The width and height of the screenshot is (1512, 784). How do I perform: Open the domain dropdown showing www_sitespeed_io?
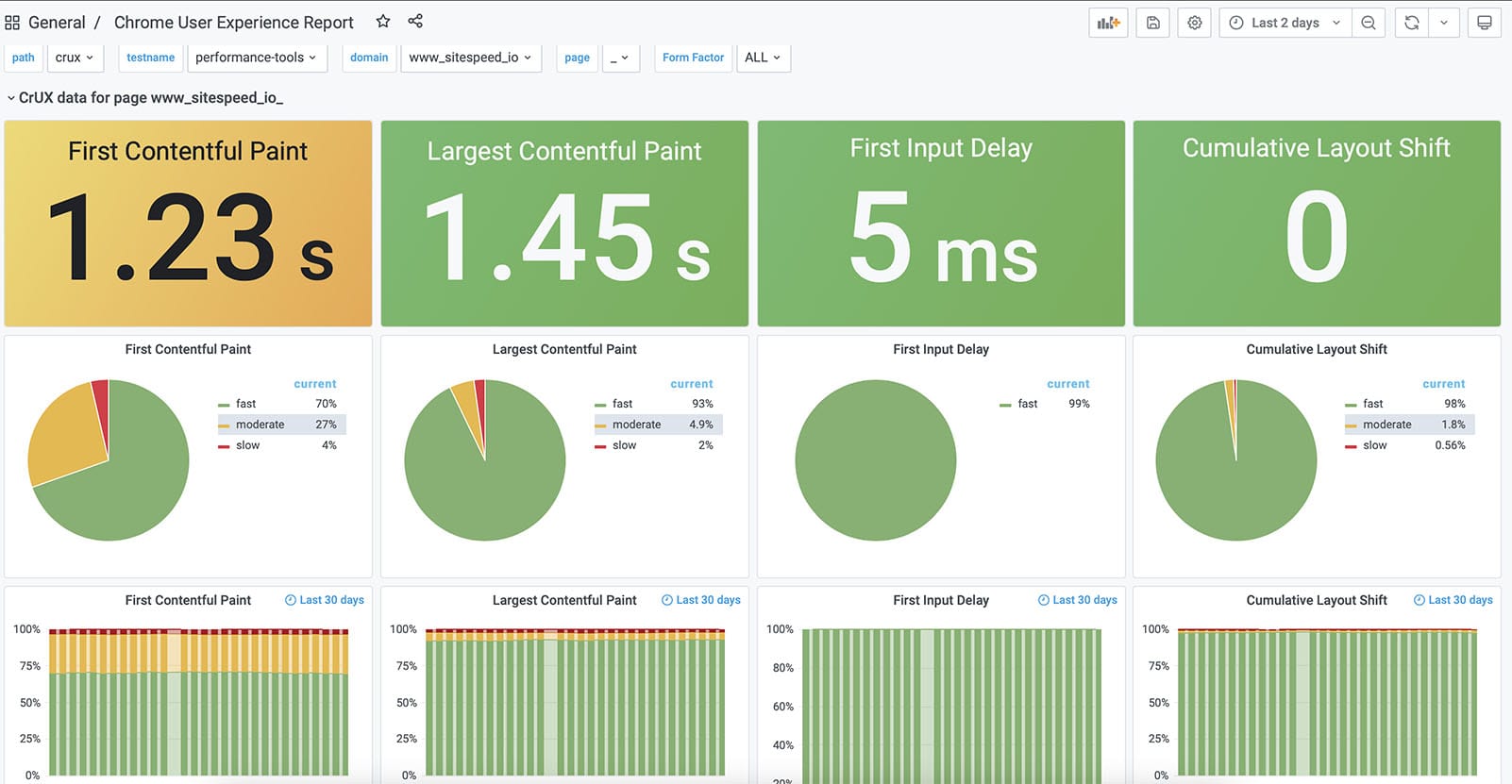click(x=471, y=58)
